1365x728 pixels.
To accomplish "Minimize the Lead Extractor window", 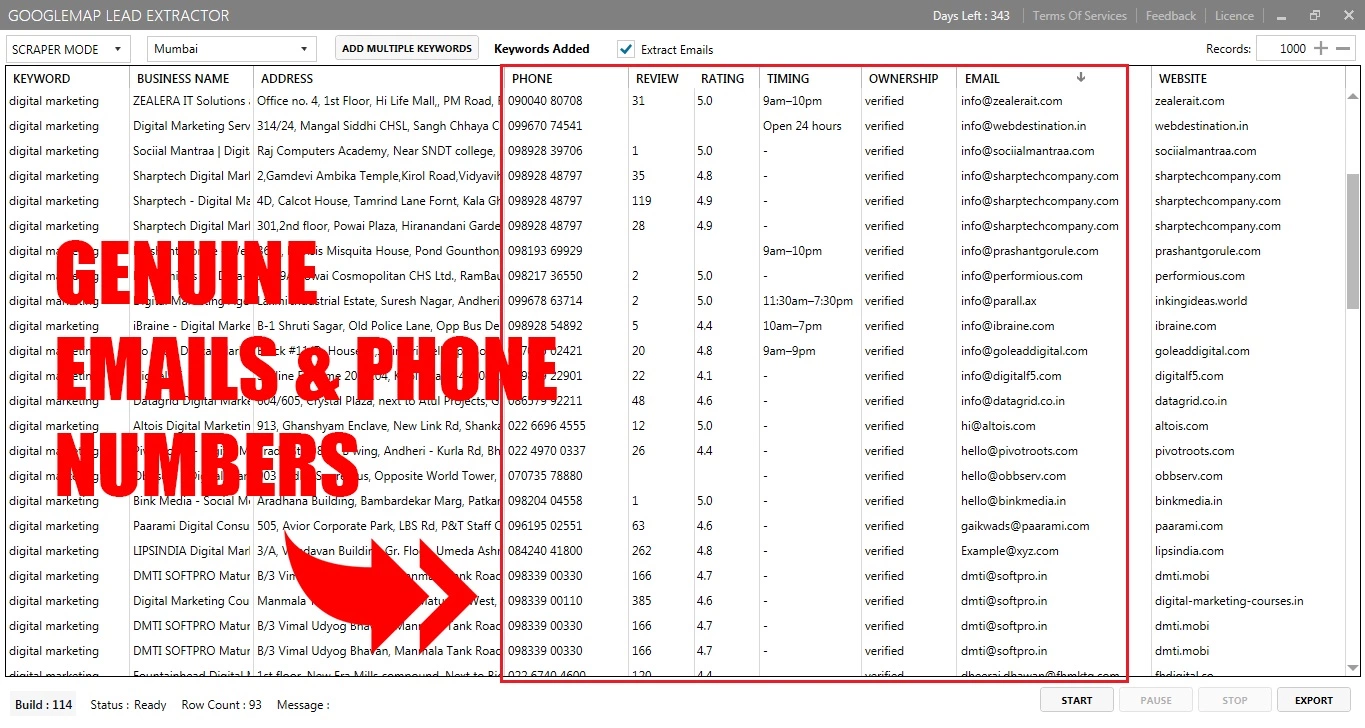I will 1282,16.
